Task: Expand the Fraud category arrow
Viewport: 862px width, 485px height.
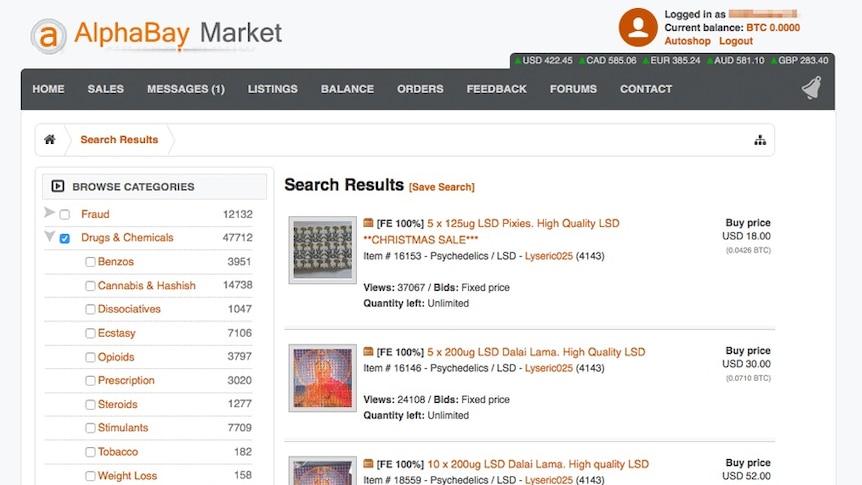Action: coord(49,213)
